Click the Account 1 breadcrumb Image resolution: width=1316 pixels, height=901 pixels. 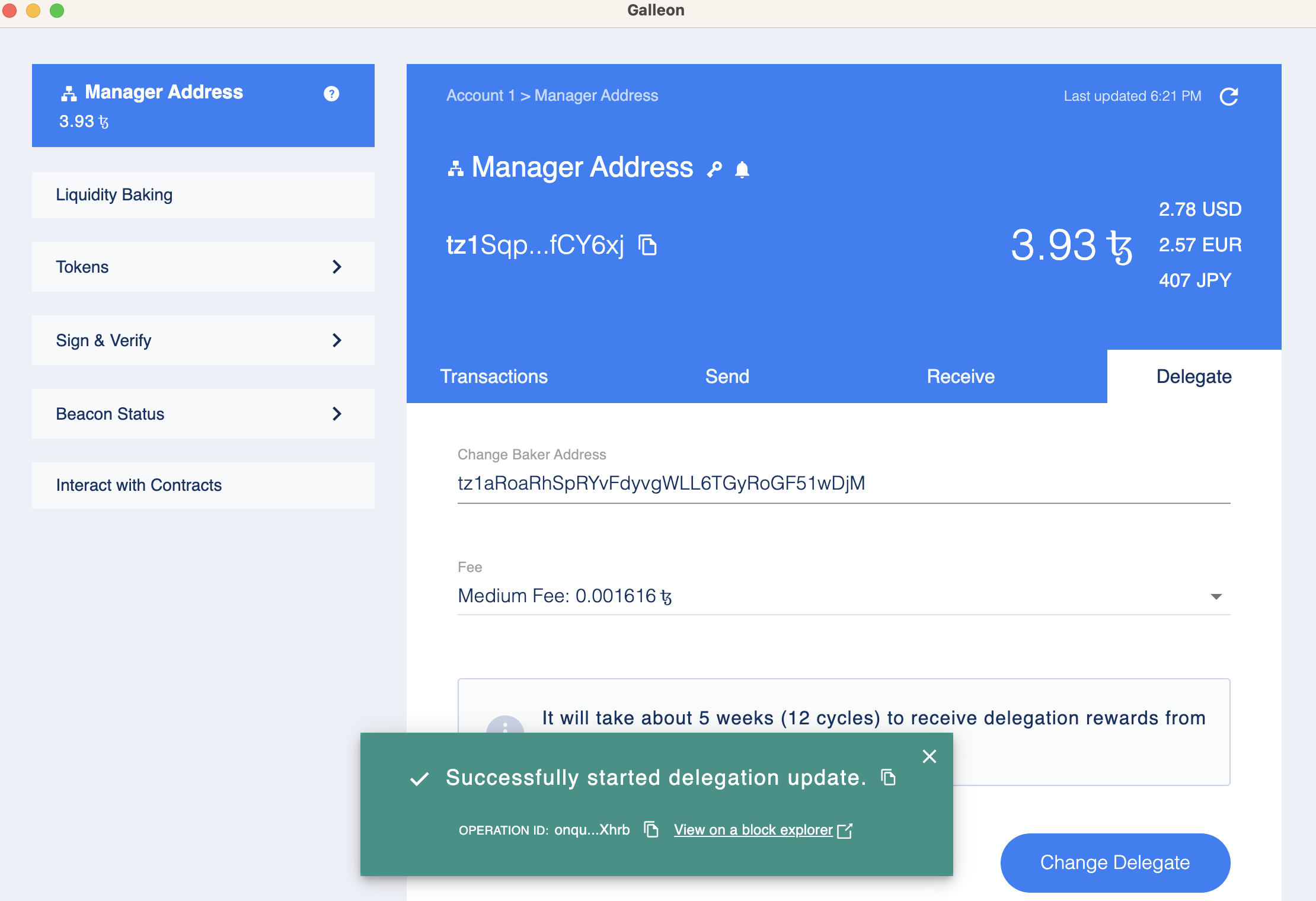click(481, 95)
